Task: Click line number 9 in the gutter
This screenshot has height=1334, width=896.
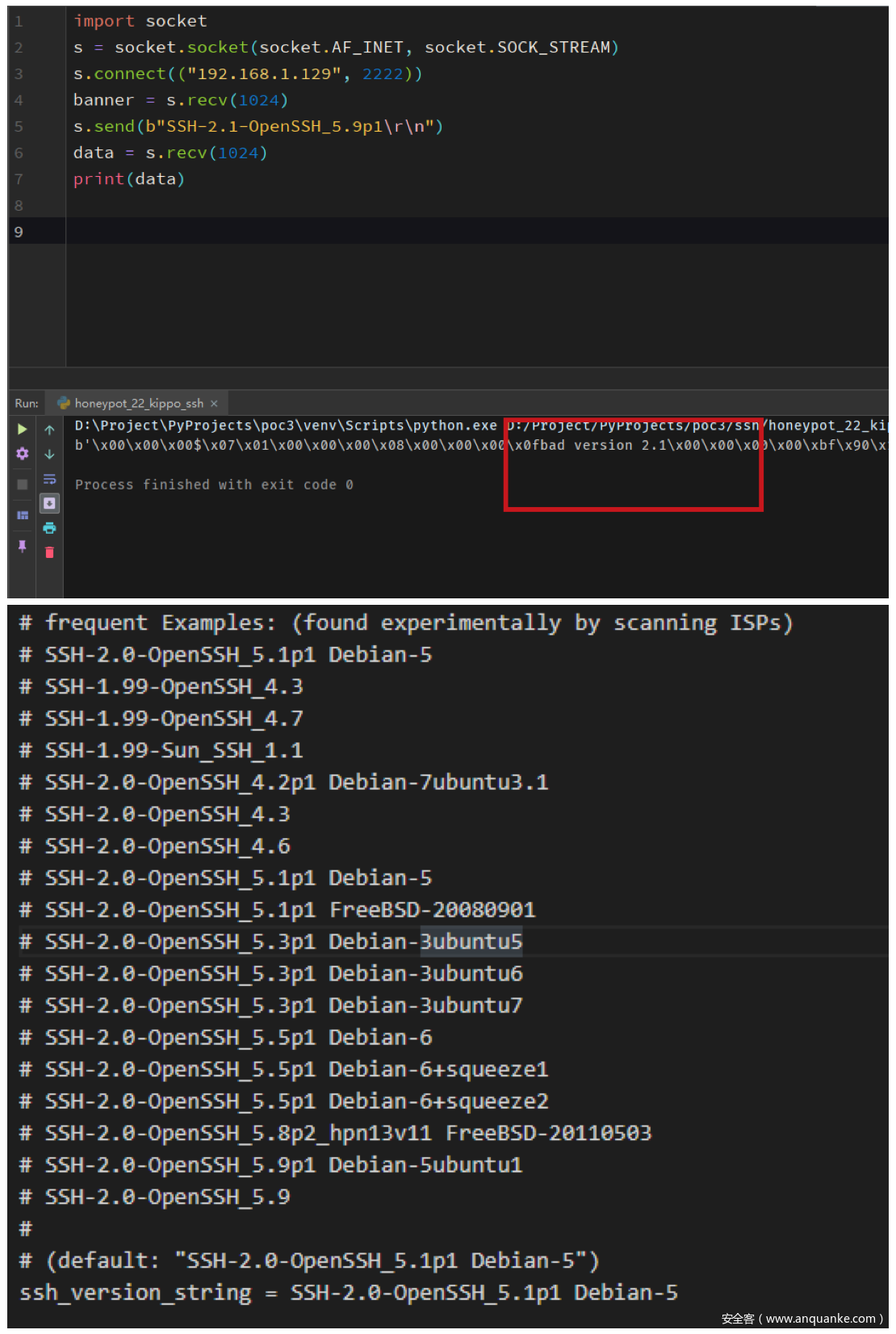Action: point(19,232)
